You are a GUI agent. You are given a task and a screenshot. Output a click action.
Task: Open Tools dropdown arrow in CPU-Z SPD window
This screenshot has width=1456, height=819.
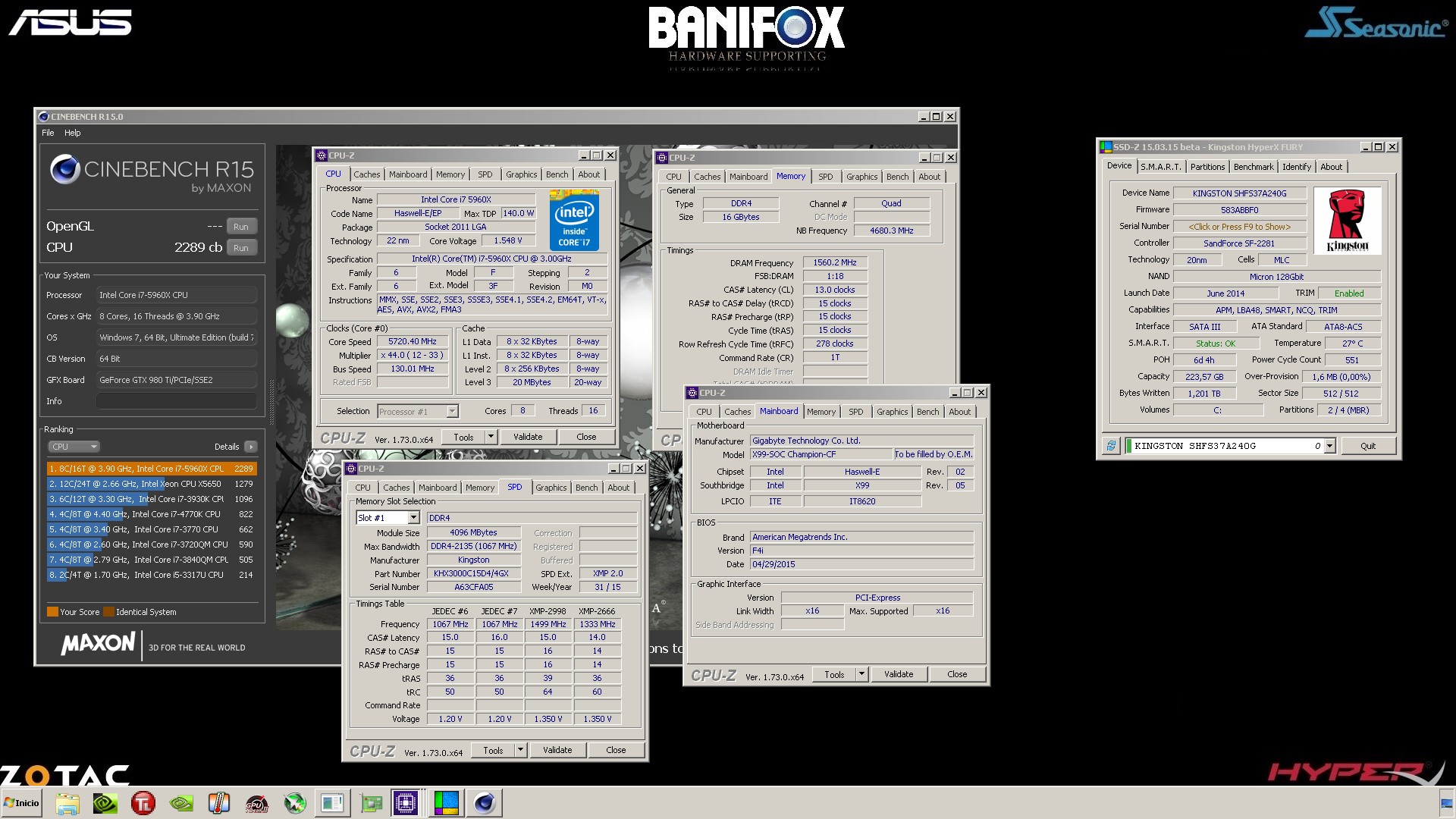[x=520, y=750]
